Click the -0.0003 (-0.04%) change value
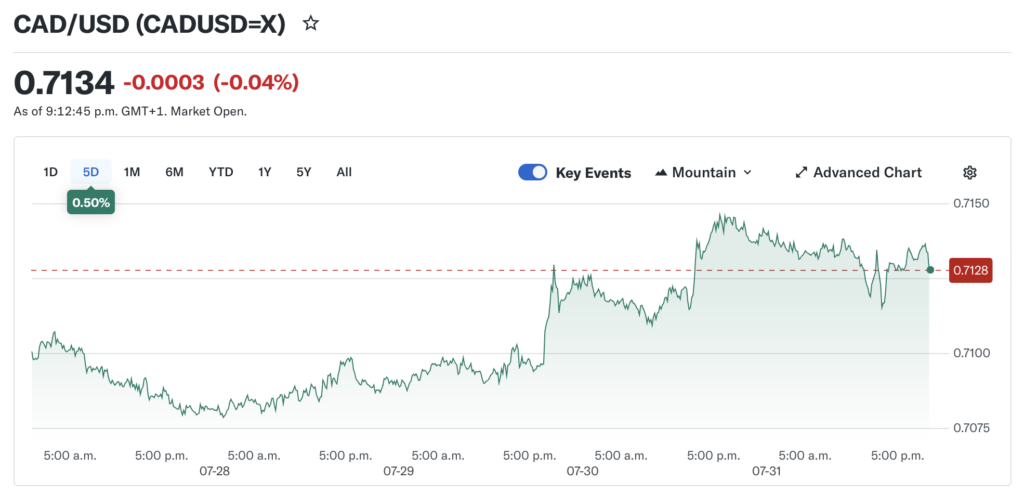 212,83
